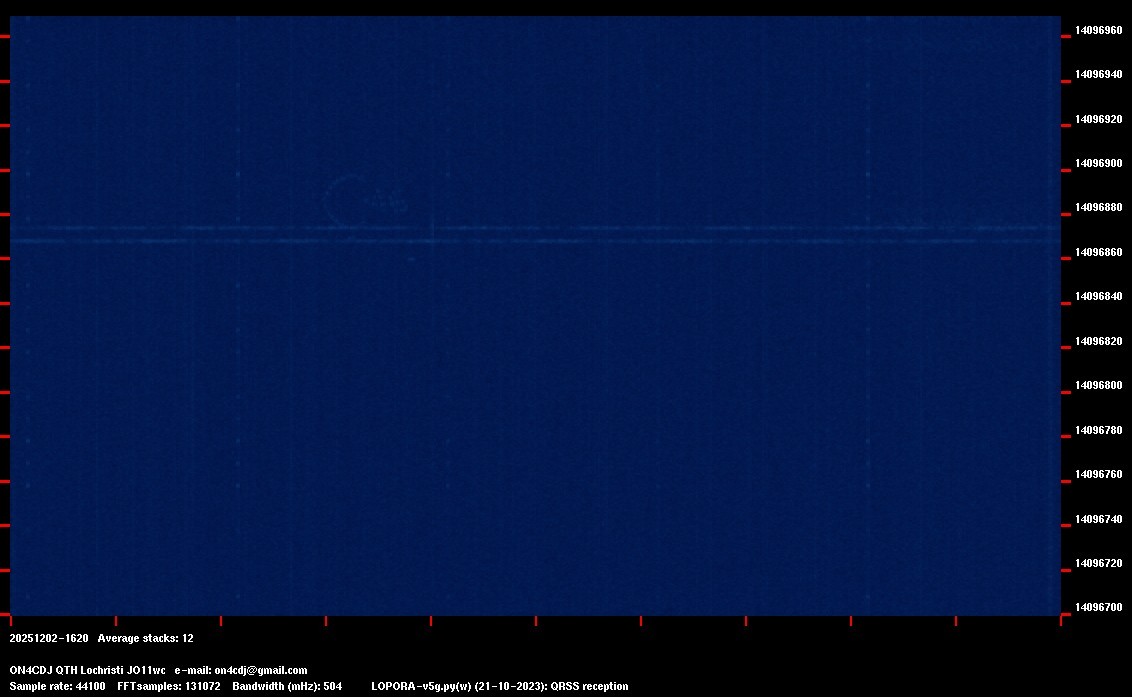Click the on4cdj@gmail.com e-mail address
The height and width of the screenshot is (697, 1132).
pyautogui.click(x=261, y=670)
